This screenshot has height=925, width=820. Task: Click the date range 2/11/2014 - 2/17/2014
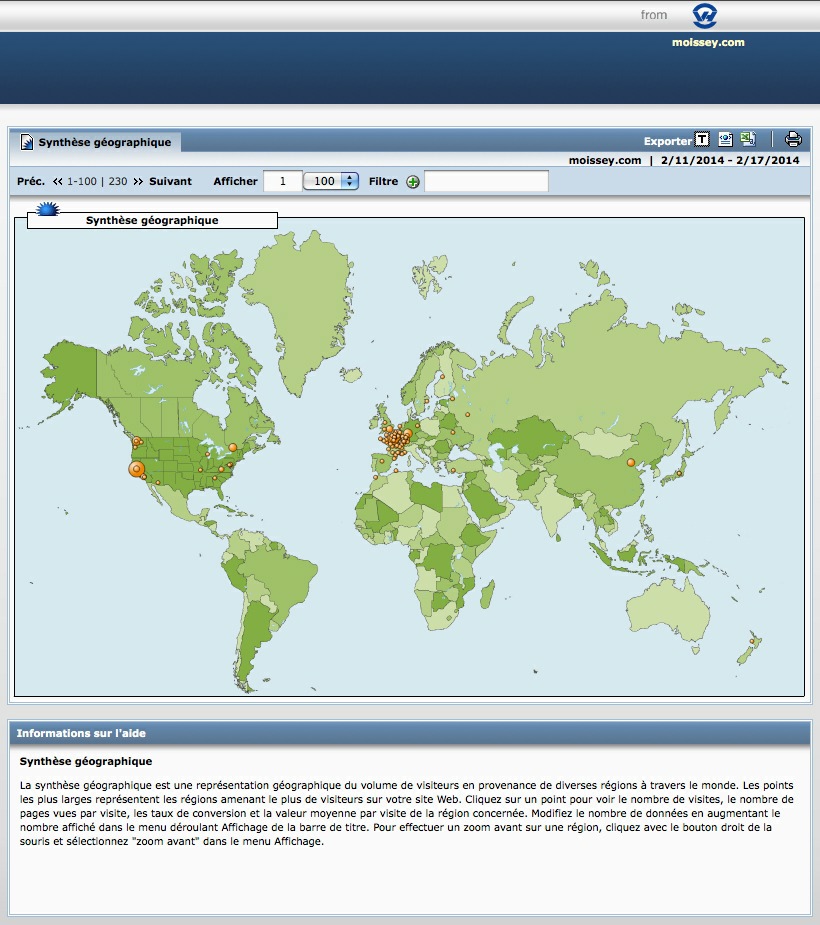pyautogui.click(x=730, y=160)
